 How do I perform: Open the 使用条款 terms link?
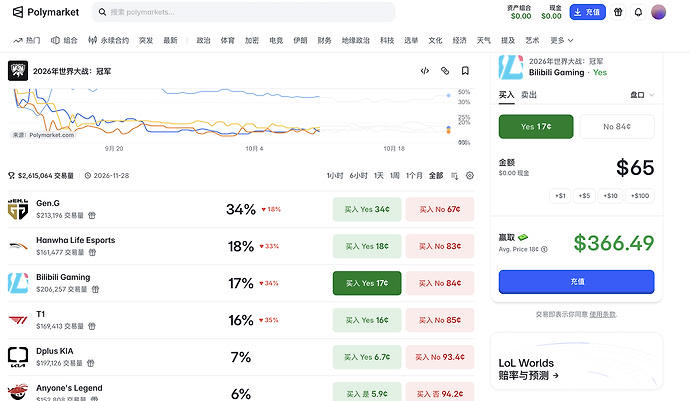click(602, 314)
